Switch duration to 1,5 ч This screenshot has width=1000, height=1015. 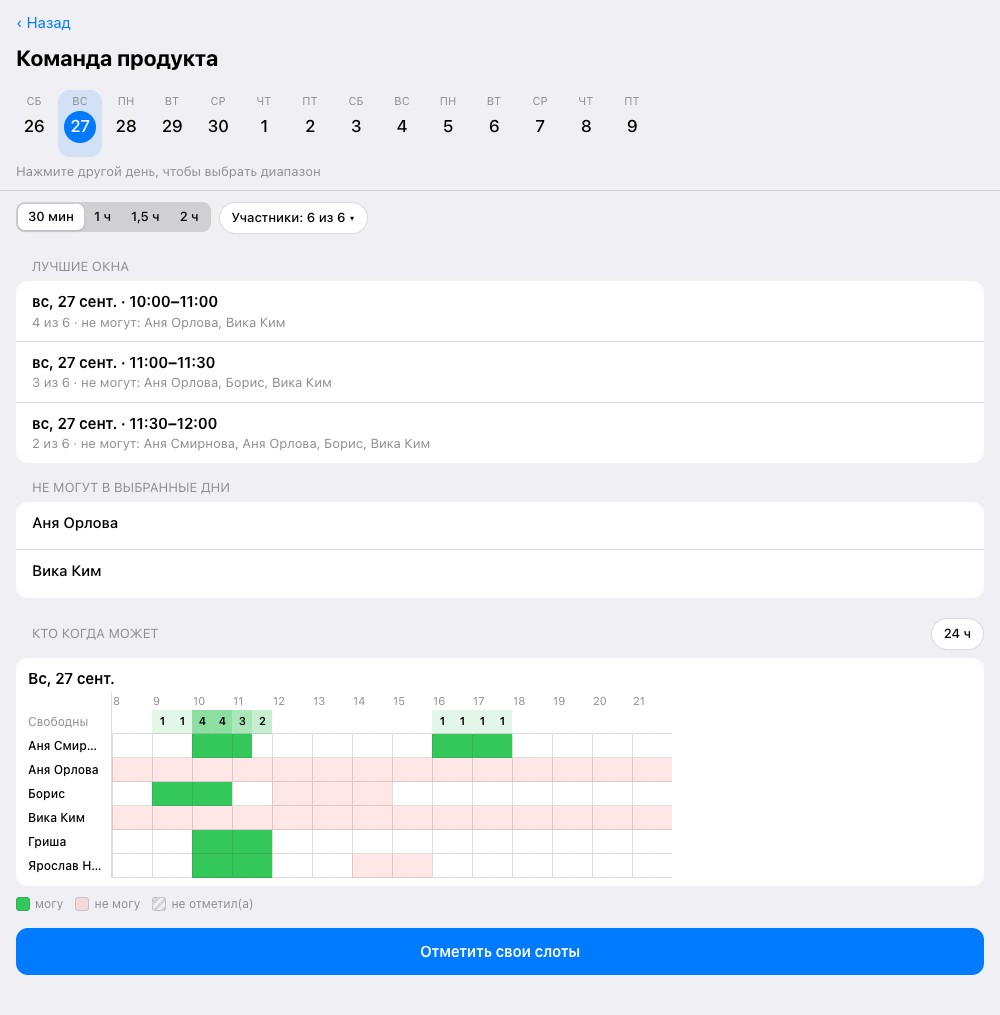[145, 217]
